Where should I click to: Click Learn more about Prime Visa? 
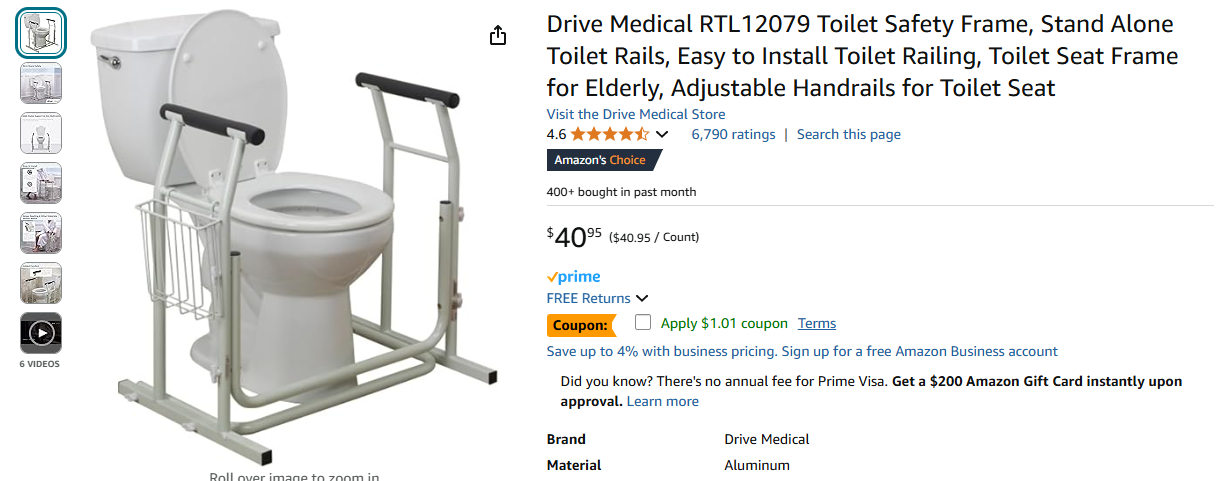662,401
